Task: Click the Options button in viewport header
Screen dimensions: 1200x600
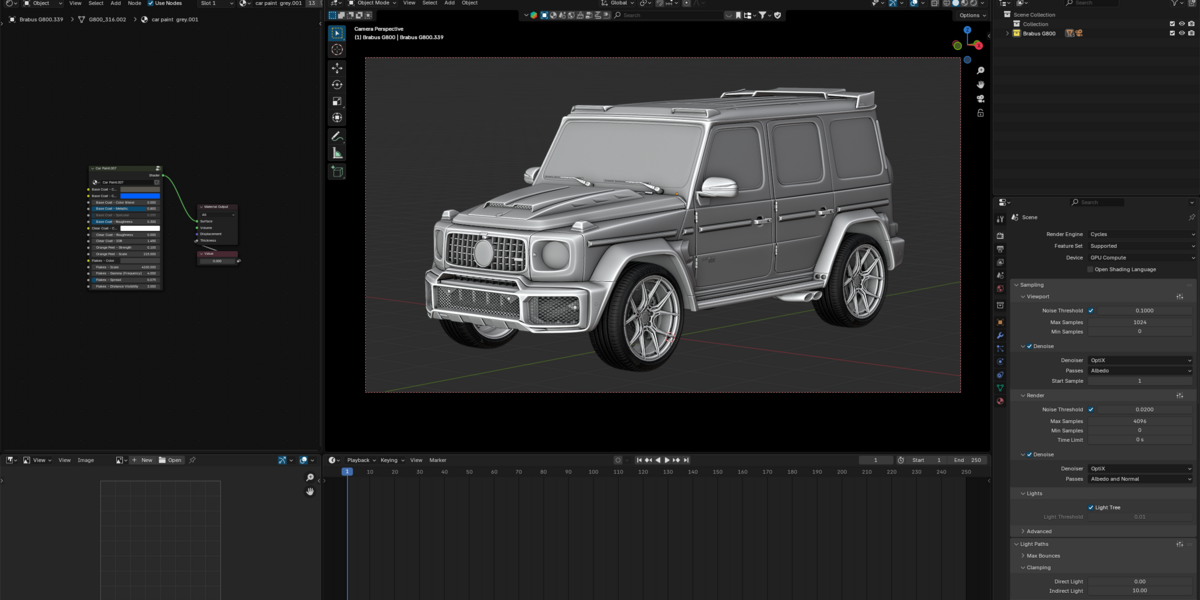Action: [970, 15]
